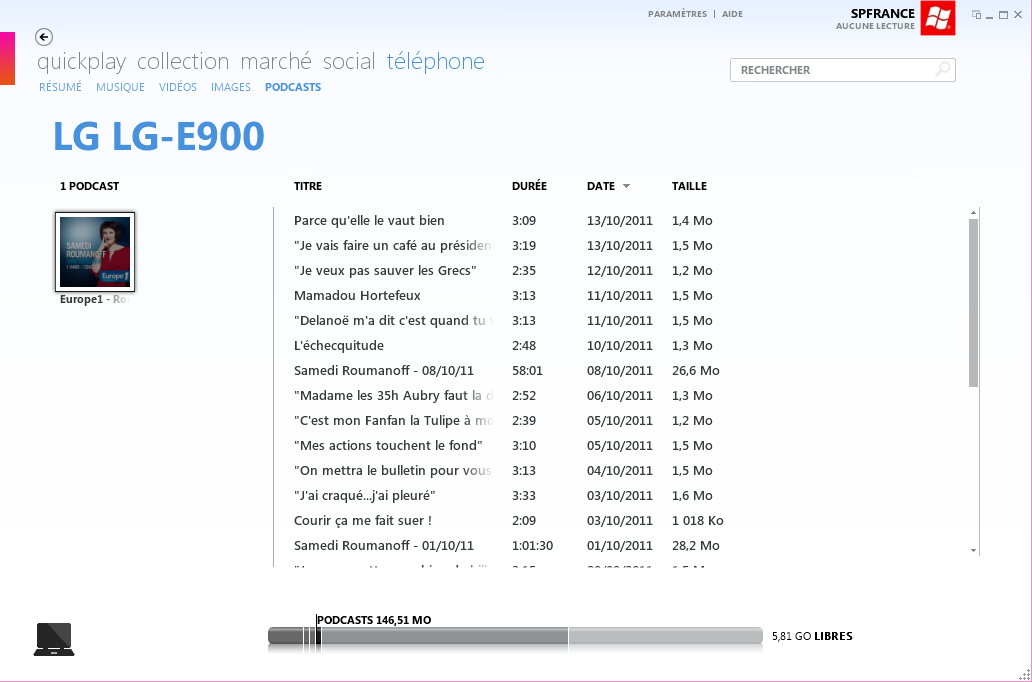Sort by the TAILLE column header
The width and height of the screenshot is (1032, 682).
689,186
